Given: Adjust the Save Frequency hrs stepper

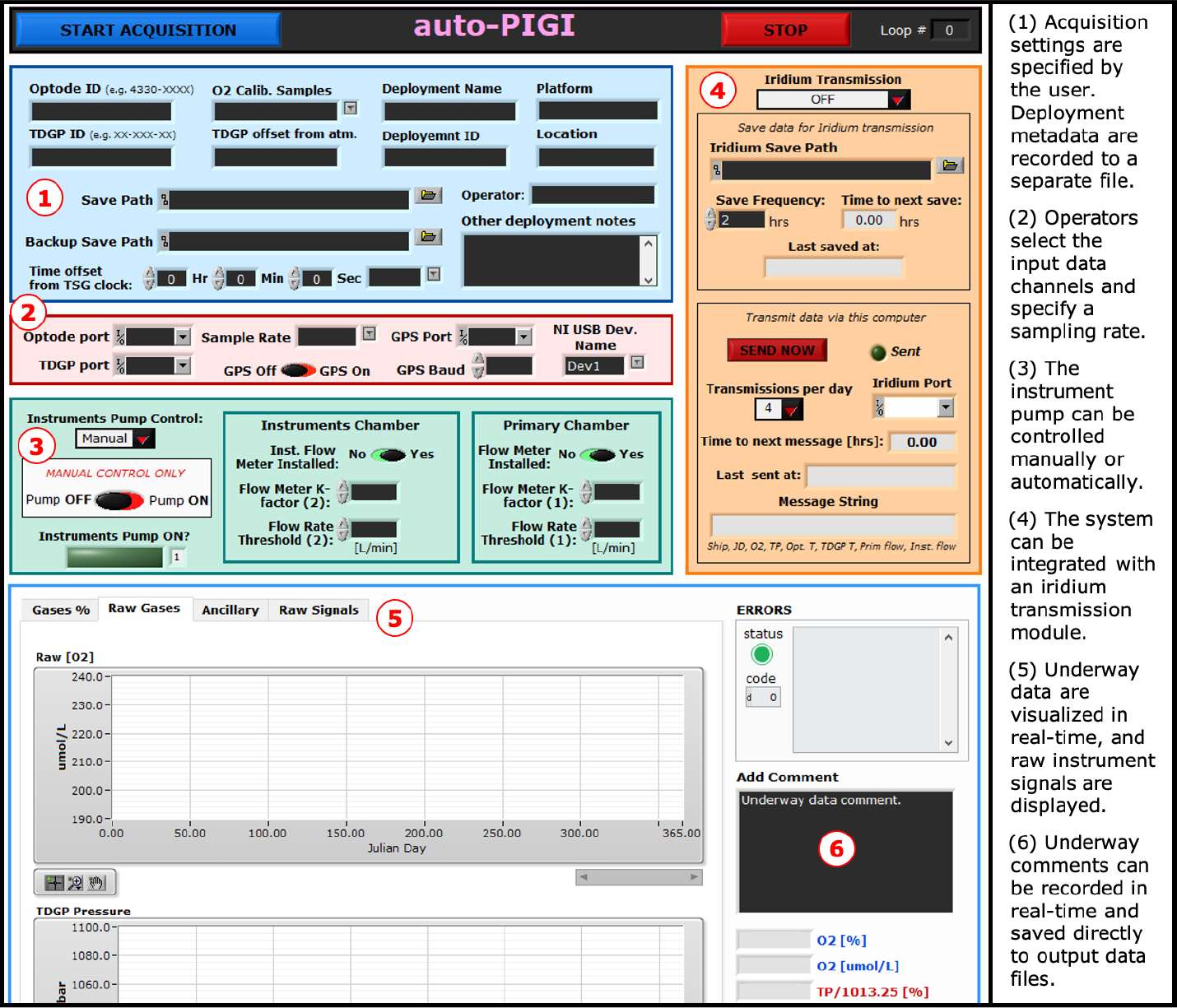Looking at the screenshot, I should click(x=711, y=220).
